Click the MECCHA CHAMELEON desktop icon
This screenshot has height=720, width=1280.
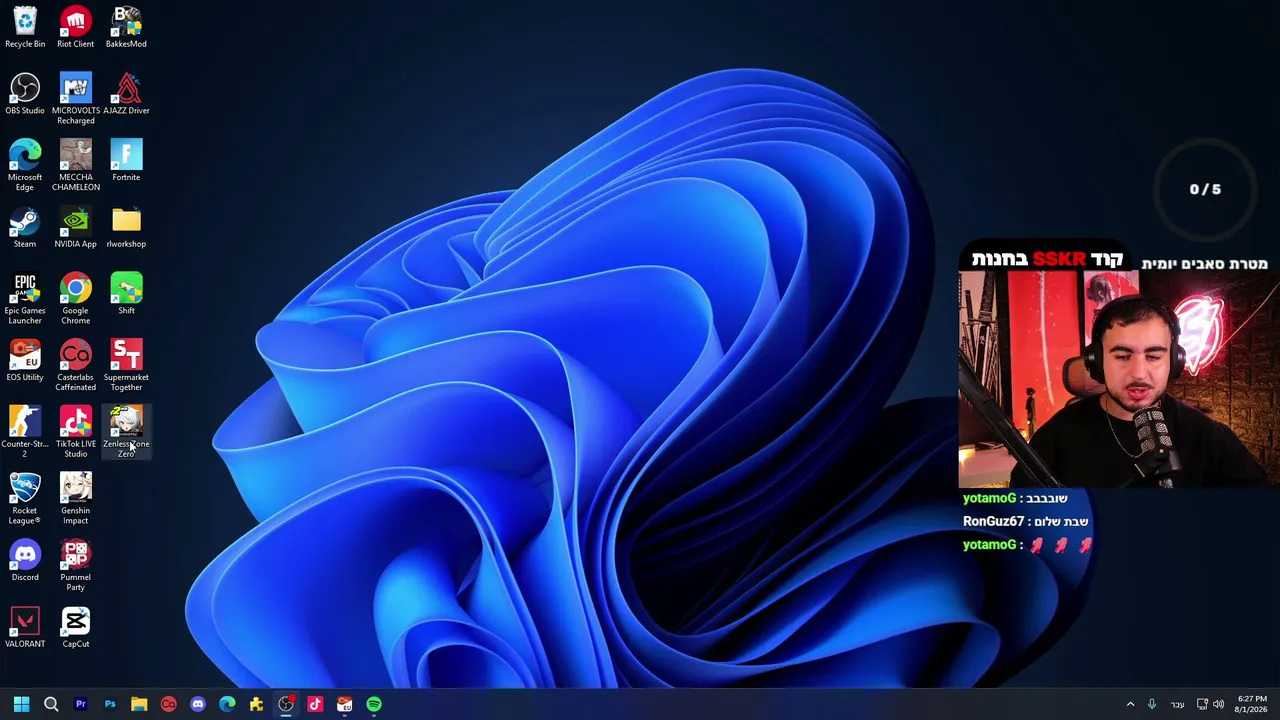(x=75, y=166)
